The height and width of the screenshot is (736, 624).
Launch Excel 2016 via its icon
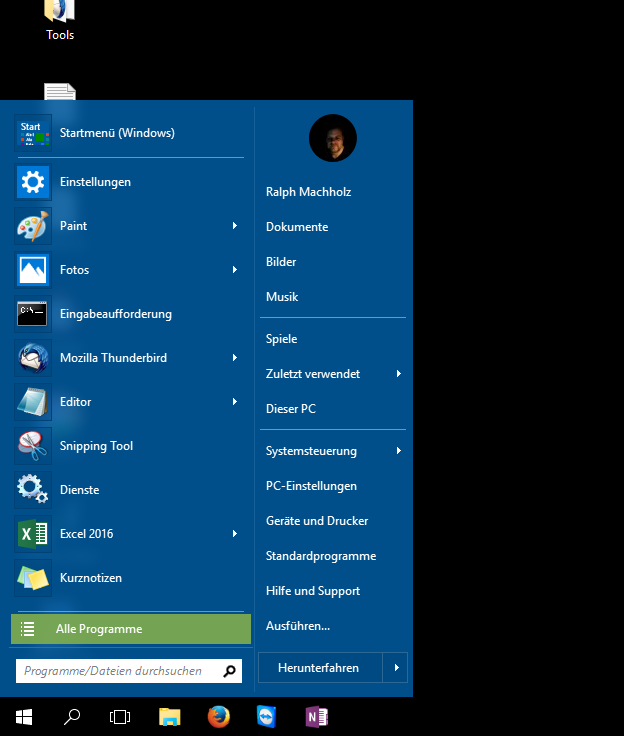coord(33,534)
